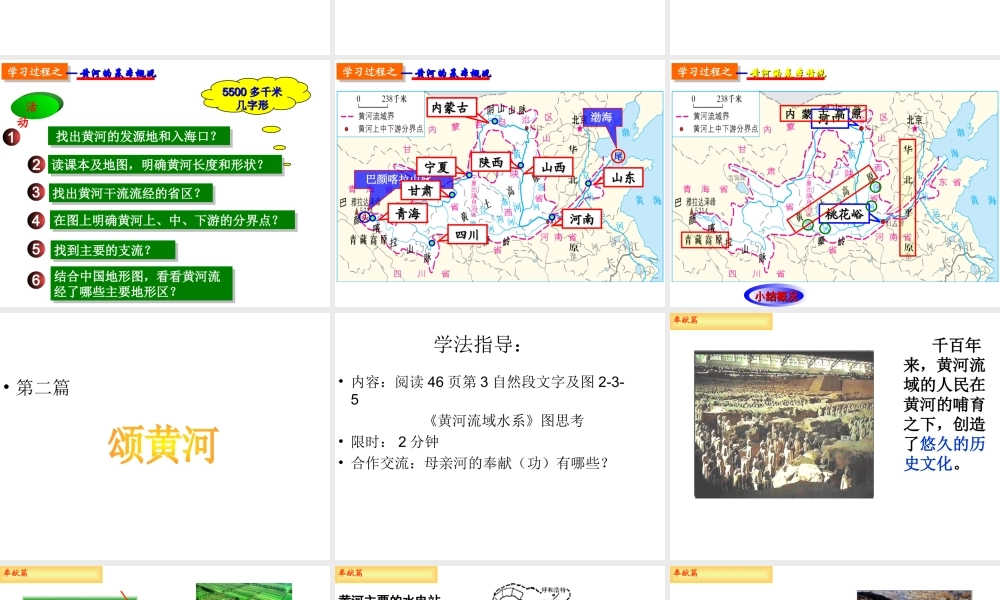Click the number 1 bullet icon
The image size is (1000, 600).
[x=11, y=137]
